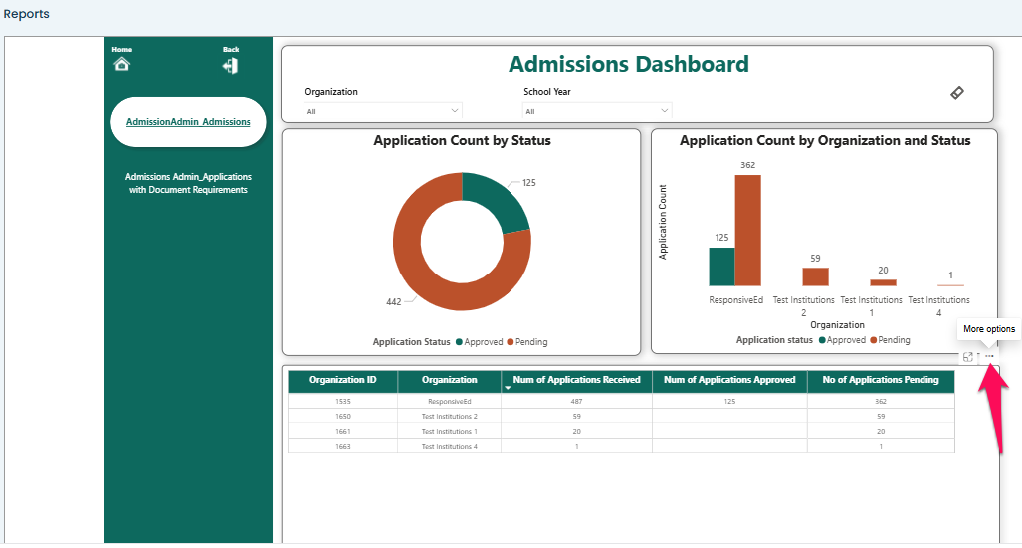The height and width of the screenshot is (548, 1022).
Task: Click the Test Institutions 2 bar
Action: (x=815, y=276)
